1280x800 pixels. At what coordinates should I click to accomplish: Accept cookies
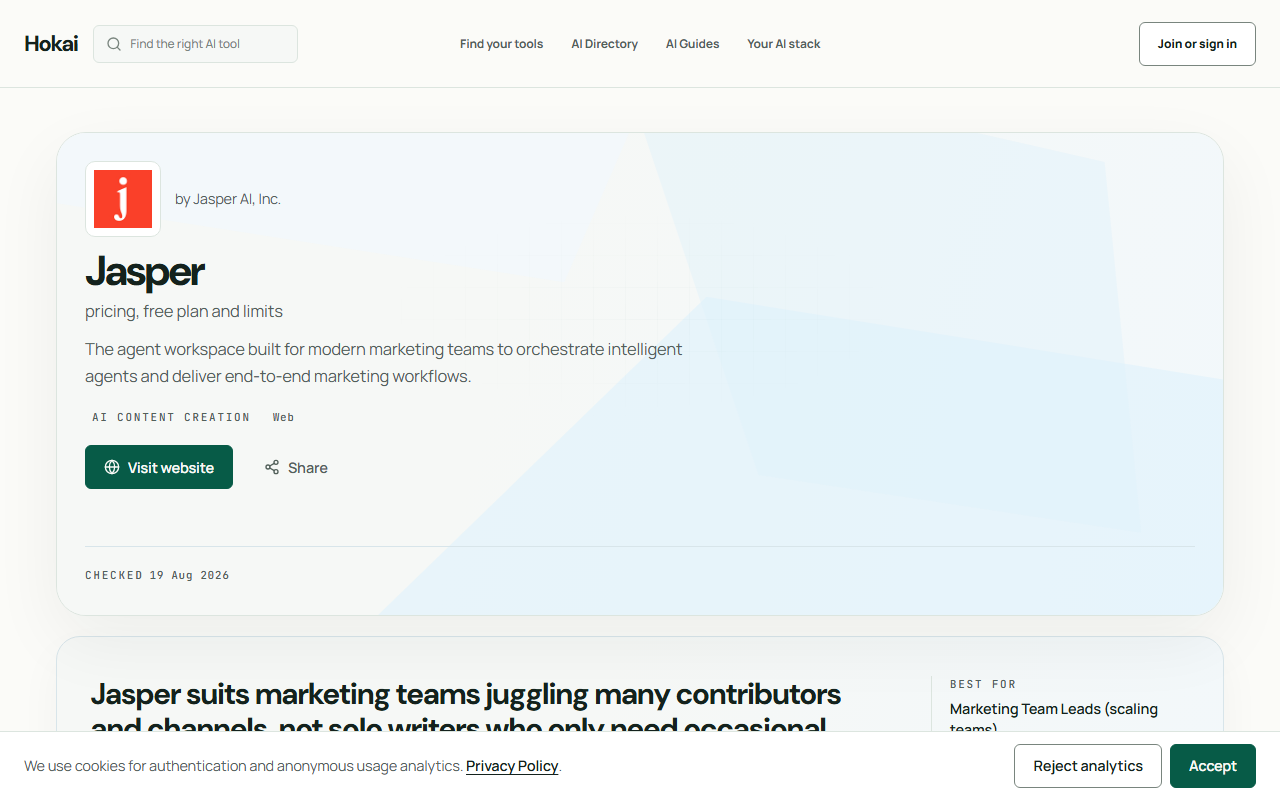[x=1213, y=766]
